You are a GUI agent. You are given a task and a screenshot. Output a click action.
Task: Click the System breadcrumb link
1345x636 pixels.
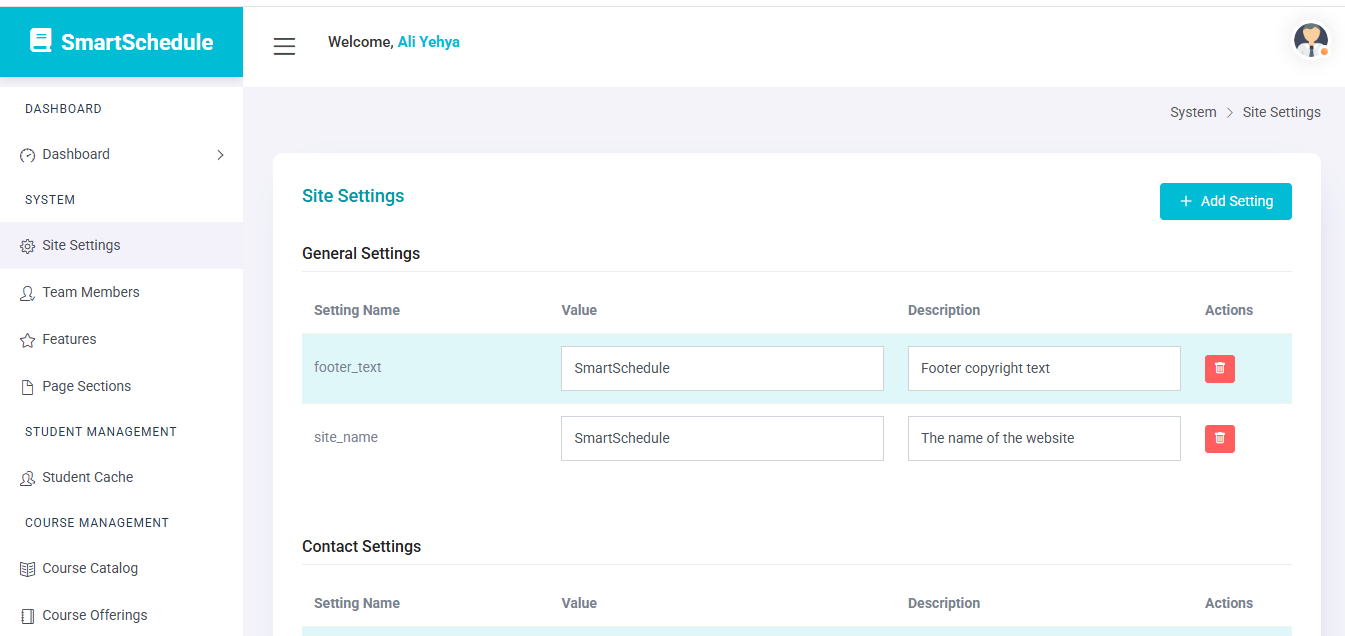1192,113
